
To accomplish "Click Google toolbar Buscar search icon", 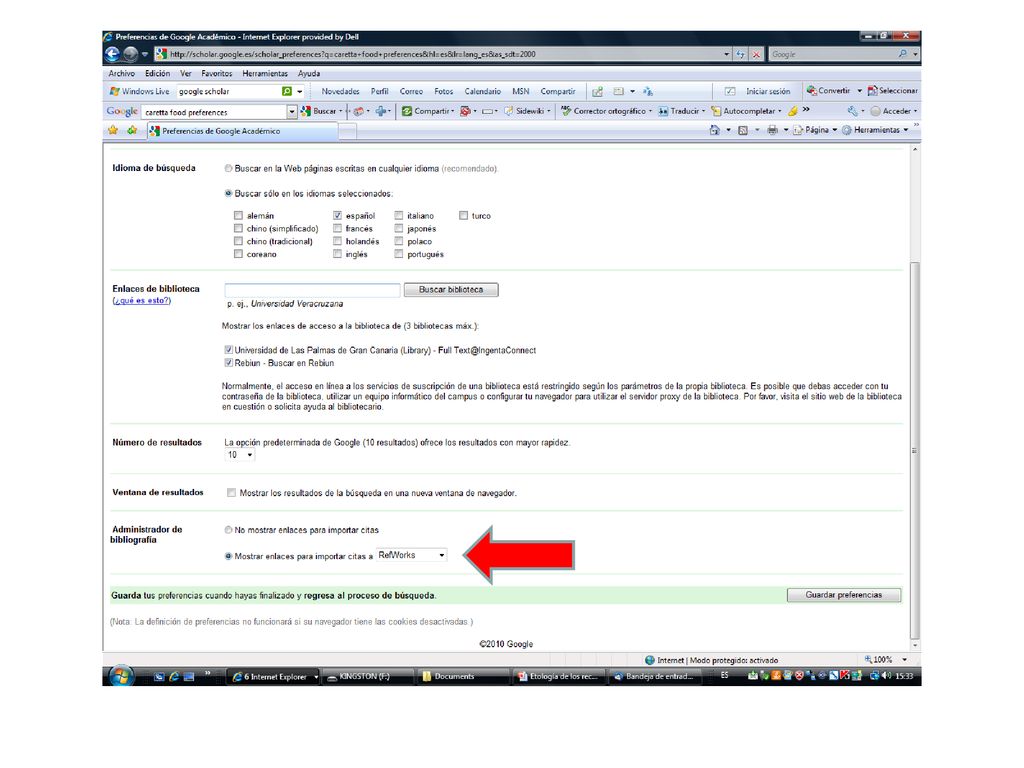I will pyautogui.click(x=306, y=111).
